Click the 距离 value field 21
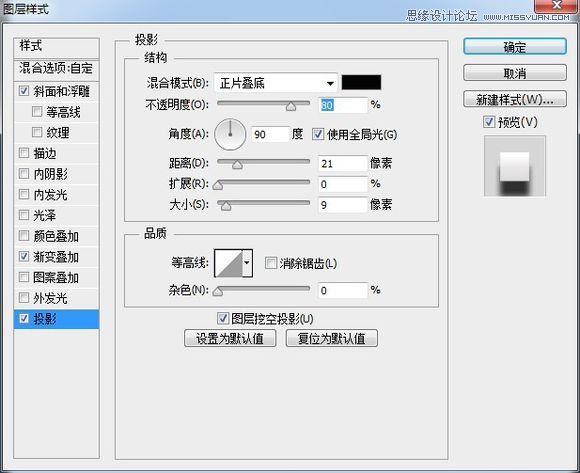The height and width of the screenshot is (473, 580). tap(343, 163)
